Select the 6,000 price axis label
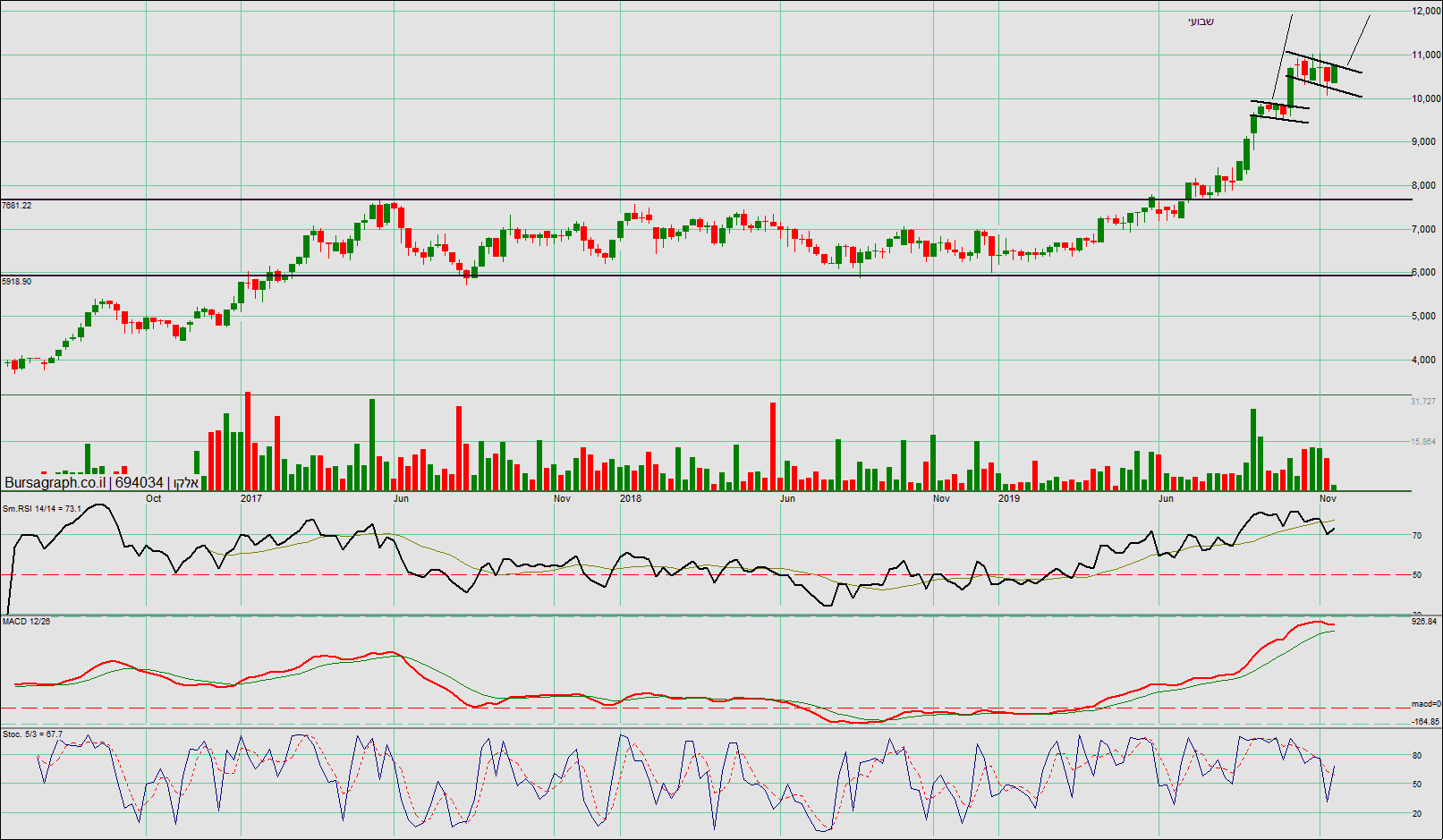 1425,272
